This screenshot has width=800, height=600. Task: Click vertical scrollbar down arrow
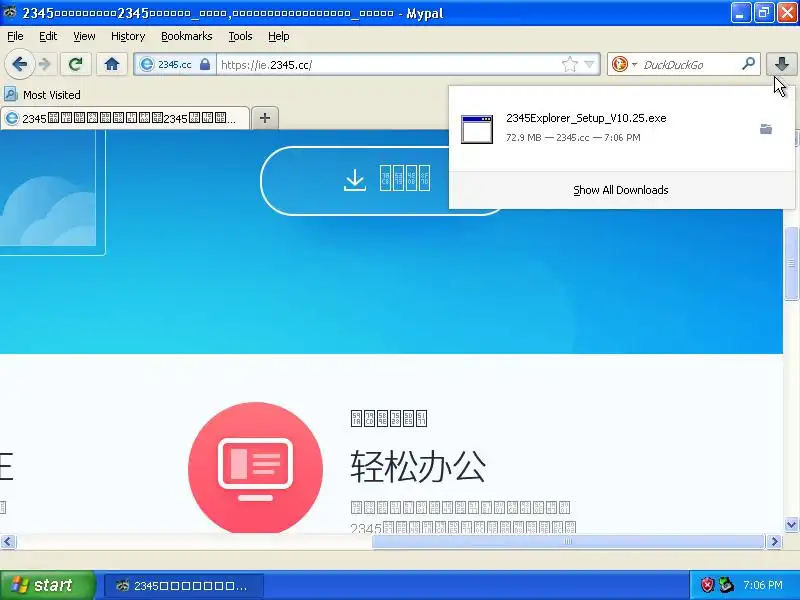[791, 524]
